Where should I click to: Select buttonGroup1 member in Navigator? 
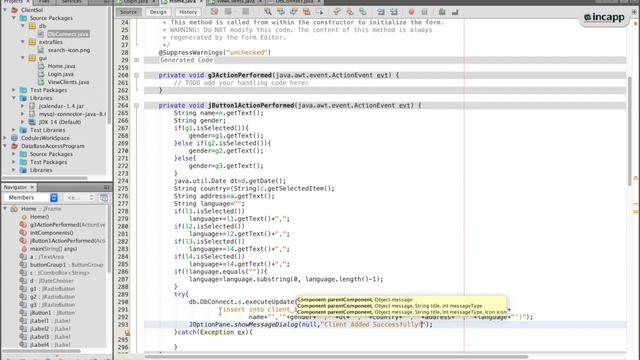[x=66, y=265]
